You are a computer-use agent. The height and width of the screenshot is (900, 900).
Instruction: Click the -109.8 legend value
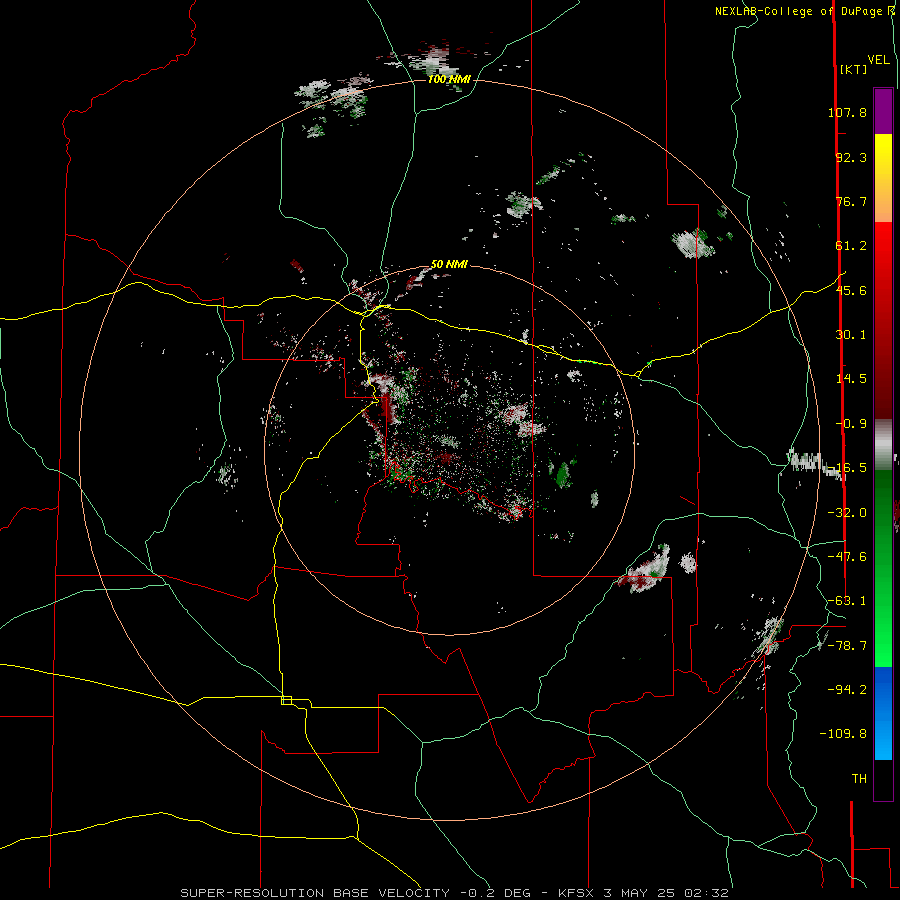[843, 734]
